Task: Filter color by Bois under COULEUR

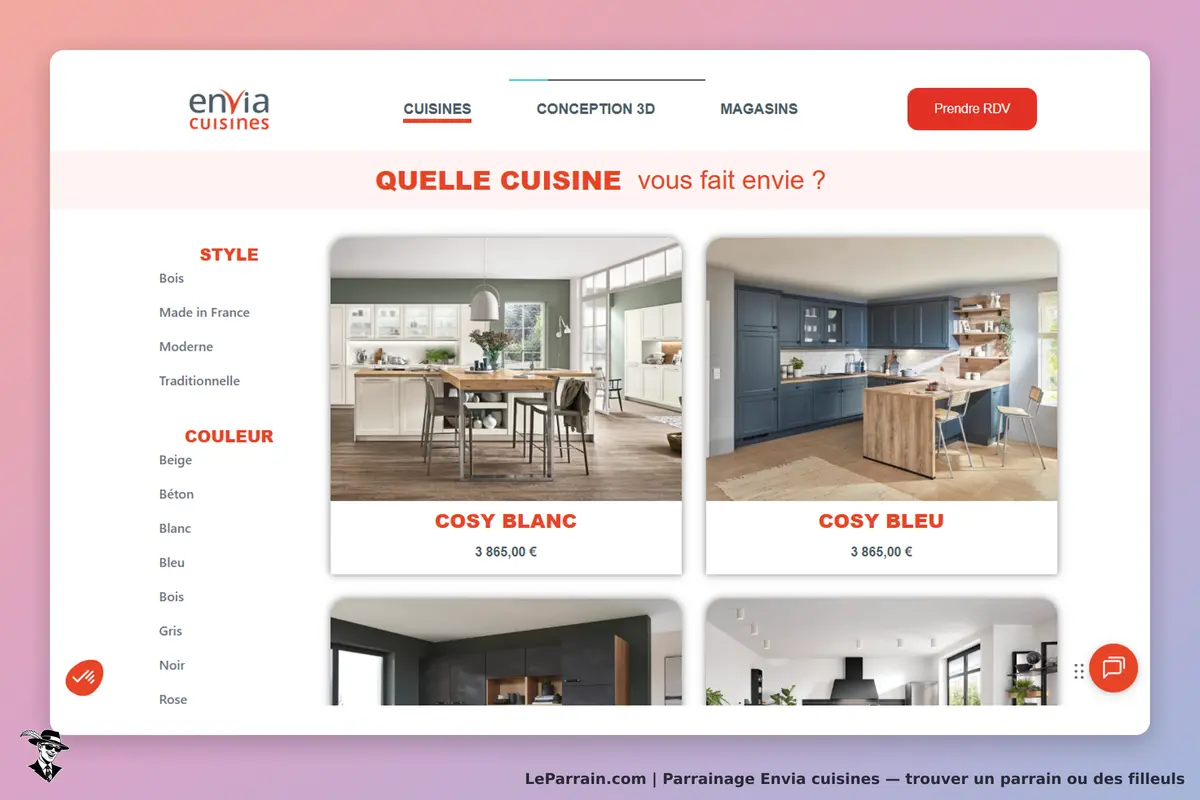Action: [172, 596]
